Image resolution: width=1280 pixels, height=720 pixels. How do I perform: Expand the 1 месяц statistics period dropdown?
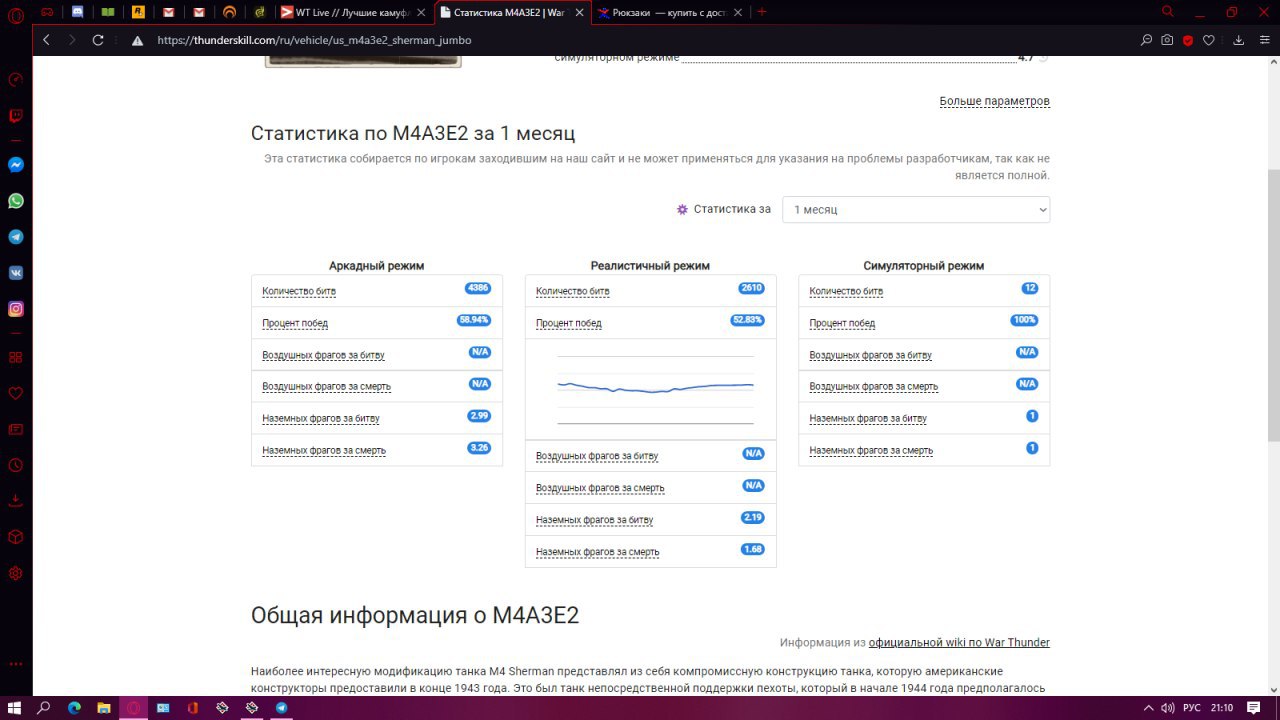[x=916, y=209]
